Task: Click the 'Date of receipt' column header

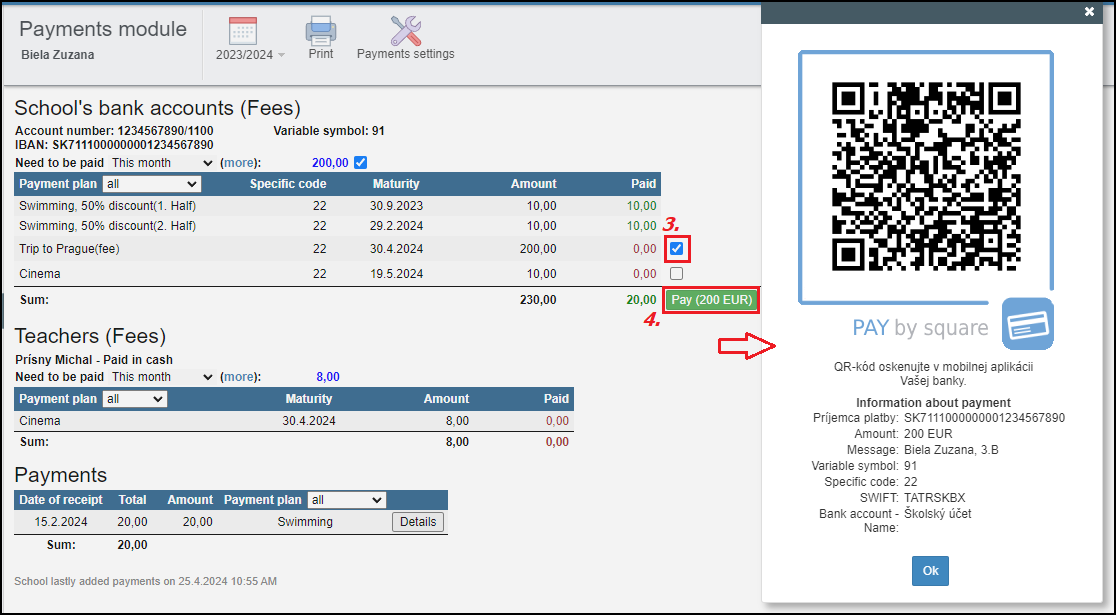Action: tap(61, 500)
